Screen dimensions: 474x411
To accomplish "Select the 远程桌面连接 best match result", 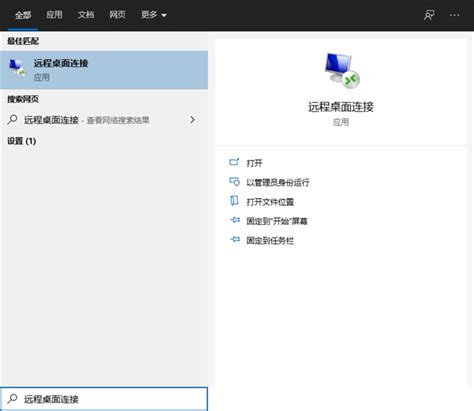I will pos(104,70).
